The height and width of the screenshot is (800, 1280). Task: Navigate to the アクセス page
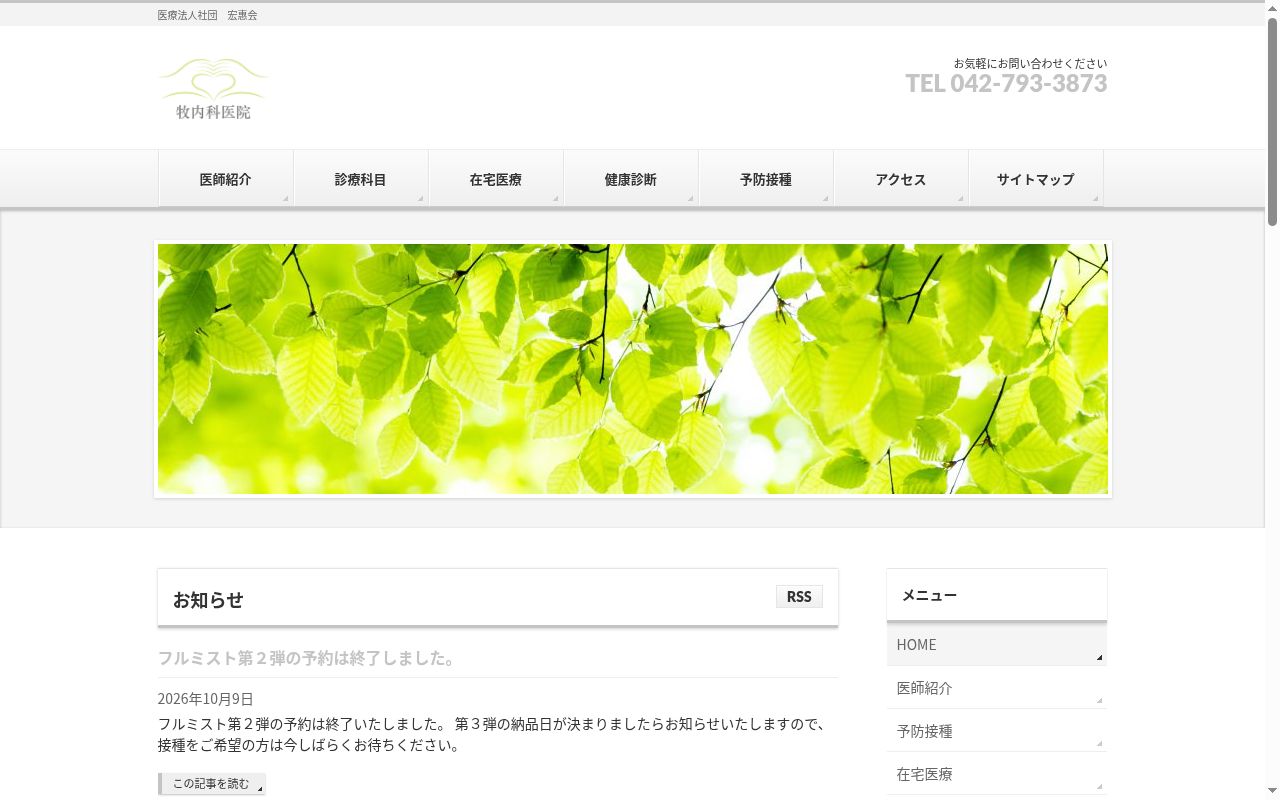(900, 179)
